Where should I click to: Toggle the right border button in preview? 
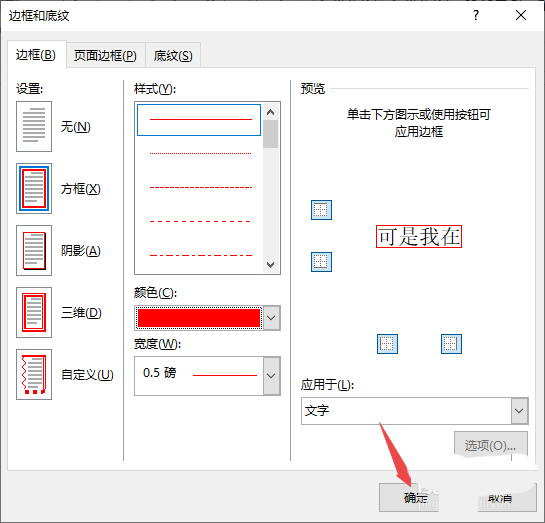pos(451,344)
